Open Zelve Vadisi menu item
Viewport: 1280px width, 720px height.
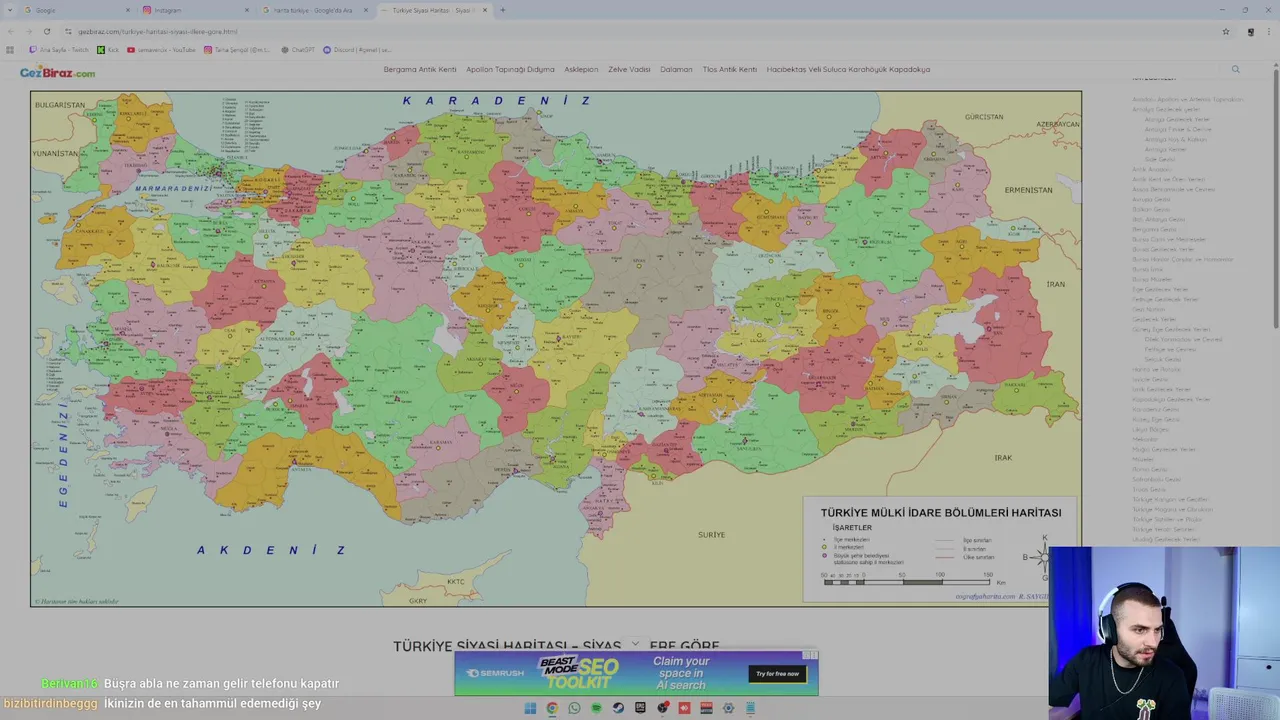[x=629, y=69]
